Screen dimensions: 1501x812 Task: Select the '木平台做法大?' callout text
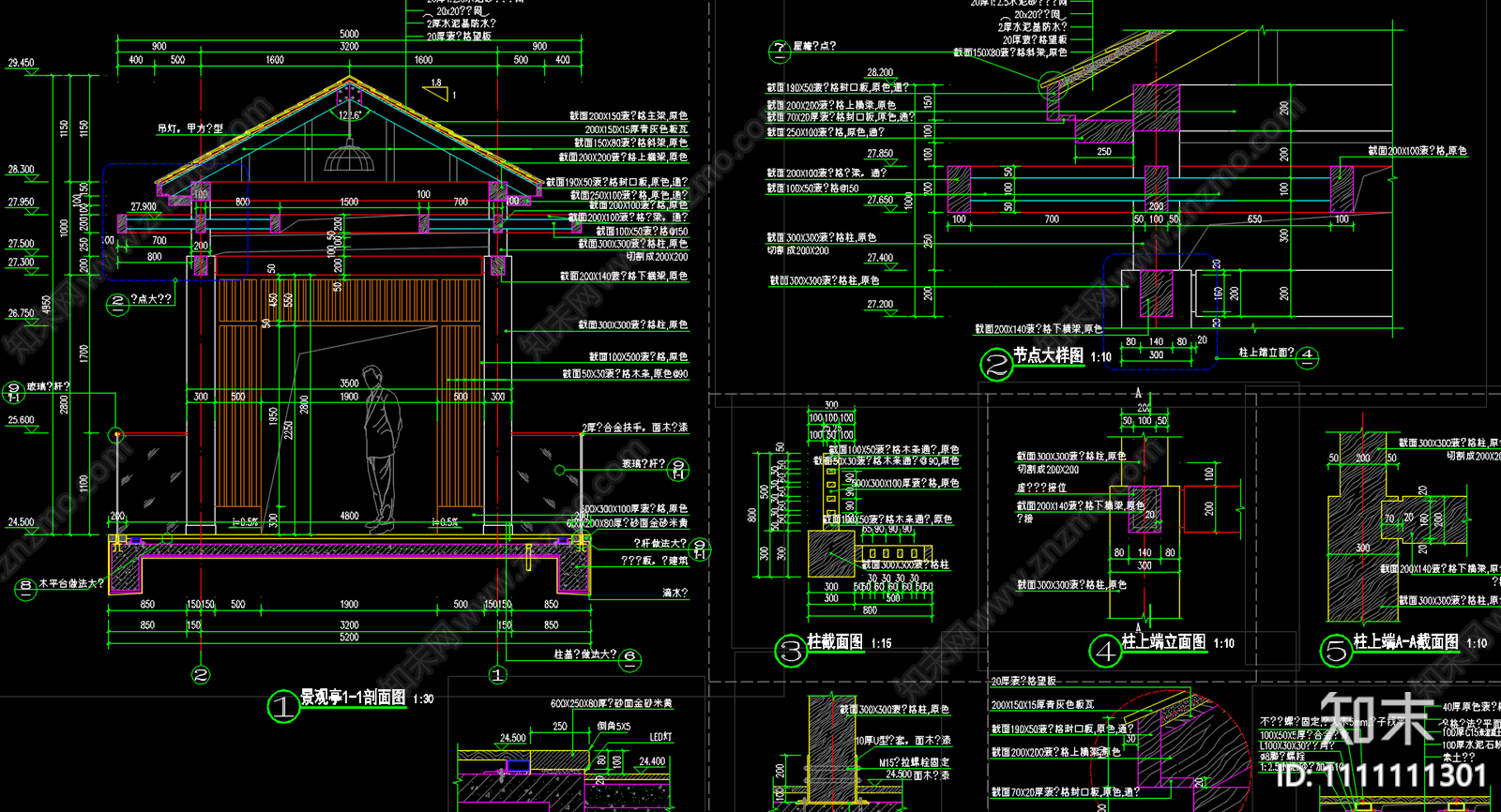72,583
